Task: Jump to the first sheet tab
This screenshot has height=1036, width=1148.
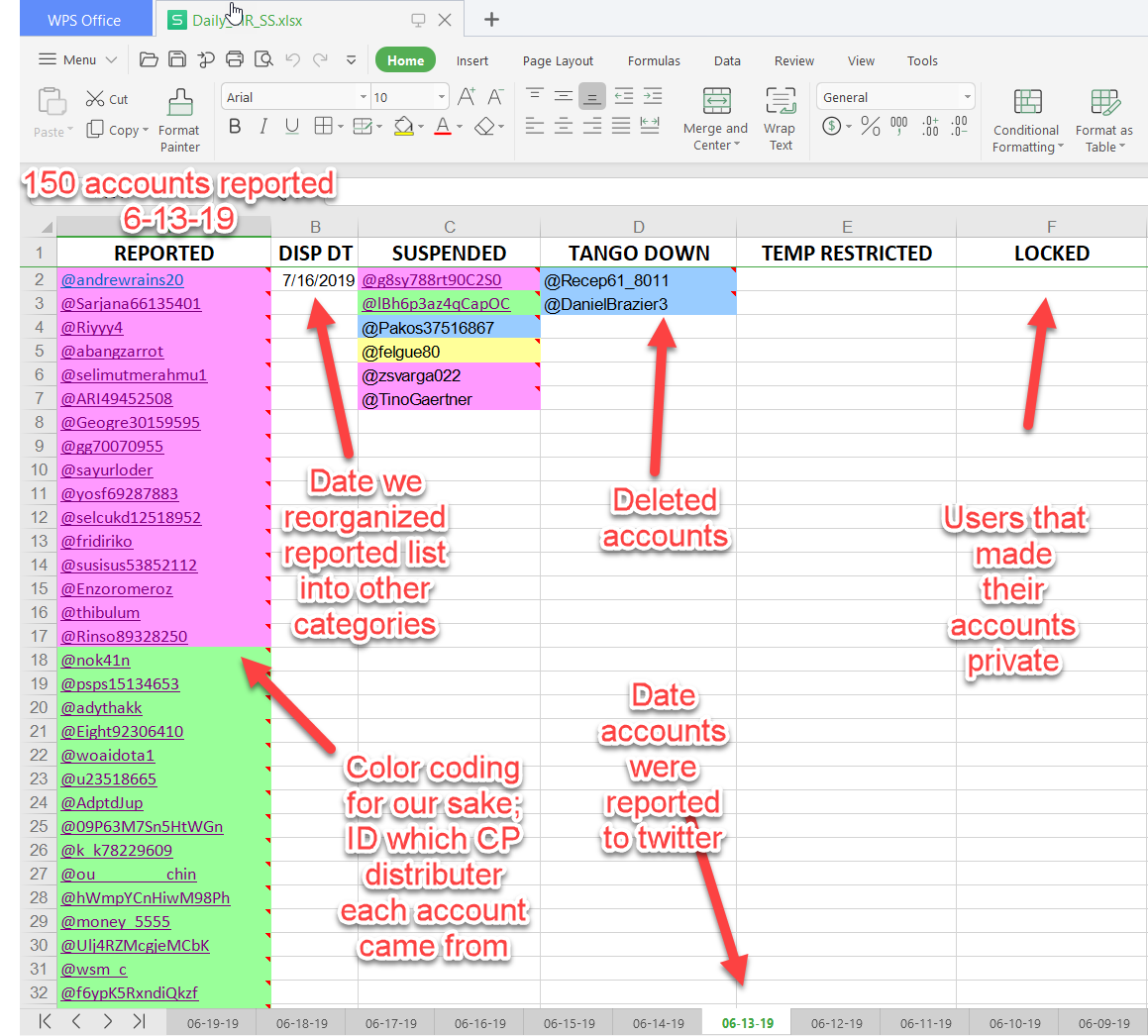Action: [x=45, y=1021]
